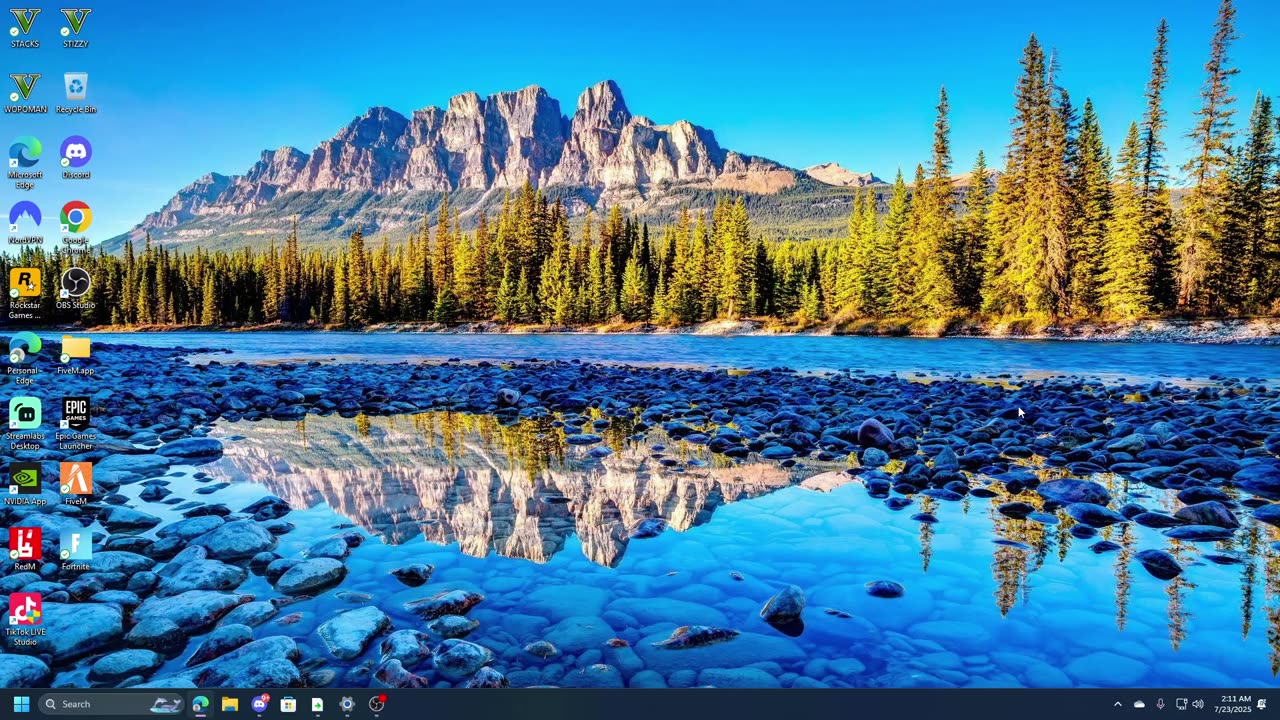Select the STACKS GTA shortcut
Image resolution: width=1280 pixels, height=720 pixels.
(25, 28)
